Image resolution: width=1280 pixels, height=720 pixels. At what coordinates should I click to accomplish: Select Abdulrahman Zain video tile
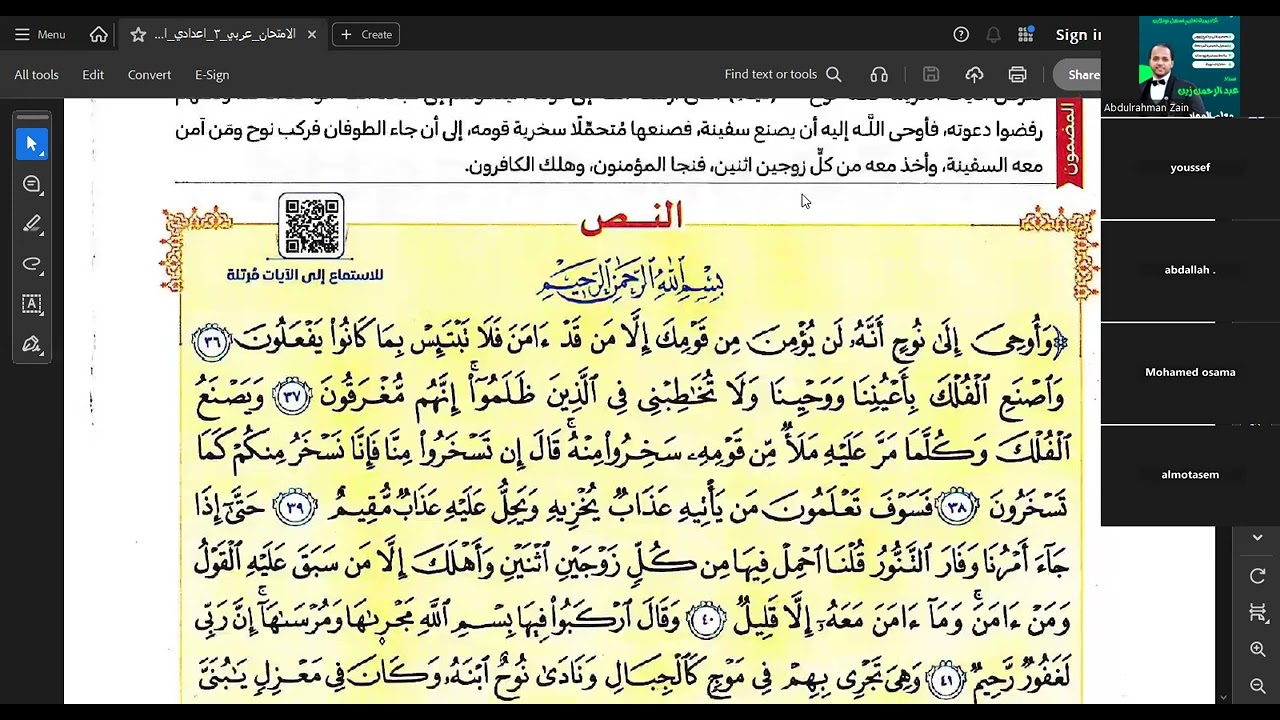pos(1189,64)
